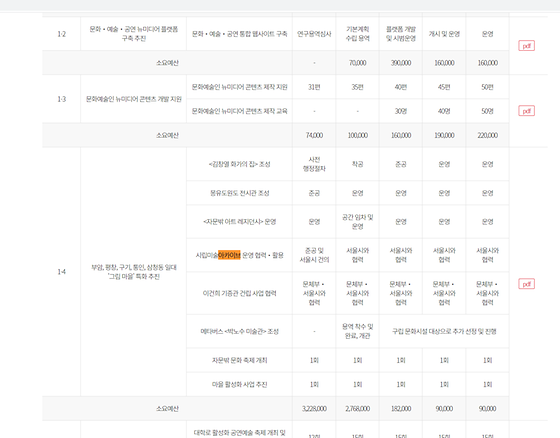This screenshot has height=438, width=560.
Task: Select the '35편' cell
Action: pyautogui.click(x=358, y=87)
